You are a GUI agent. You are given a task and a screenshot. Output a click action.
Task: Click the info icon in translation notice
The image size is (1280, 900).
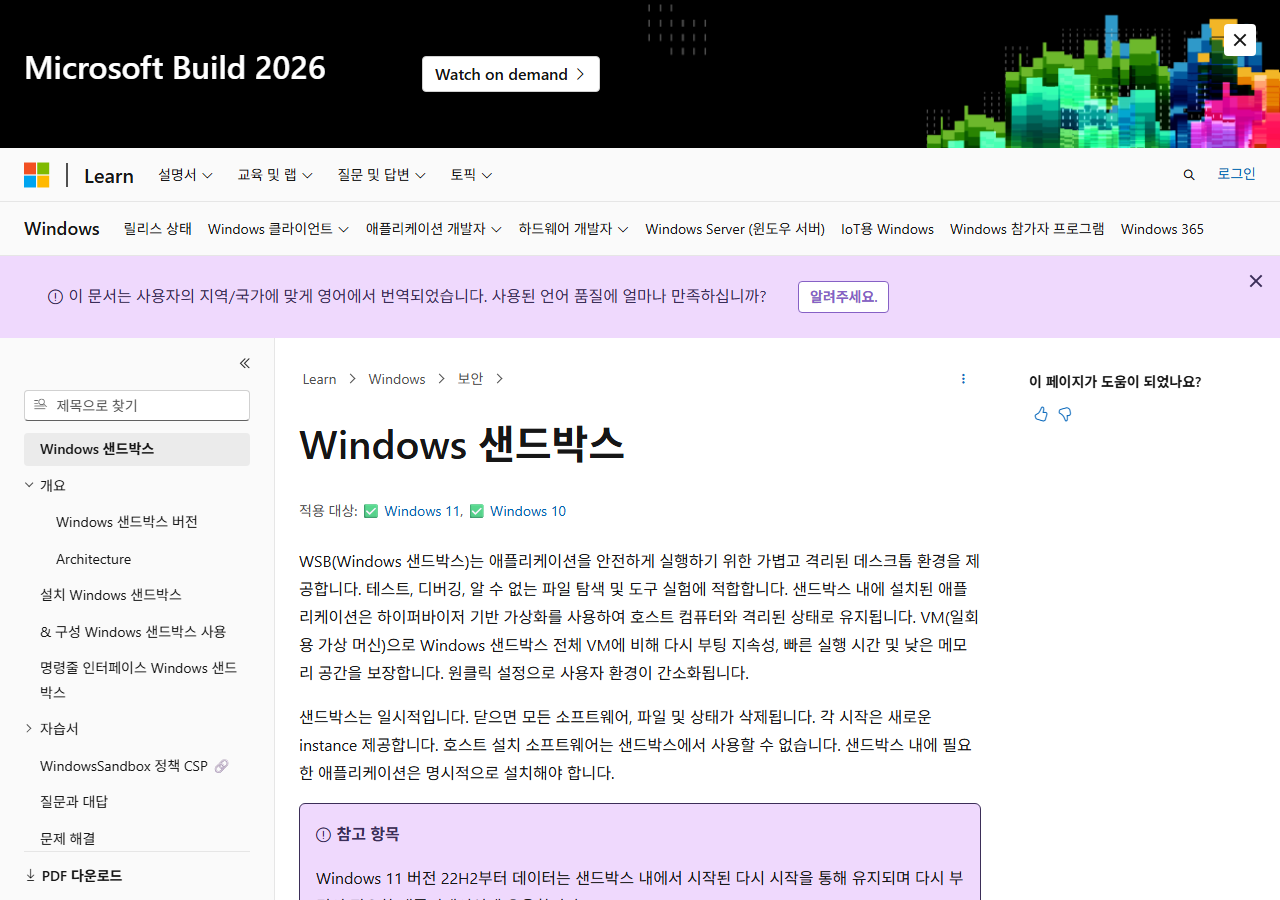click(x=56, y=297)
